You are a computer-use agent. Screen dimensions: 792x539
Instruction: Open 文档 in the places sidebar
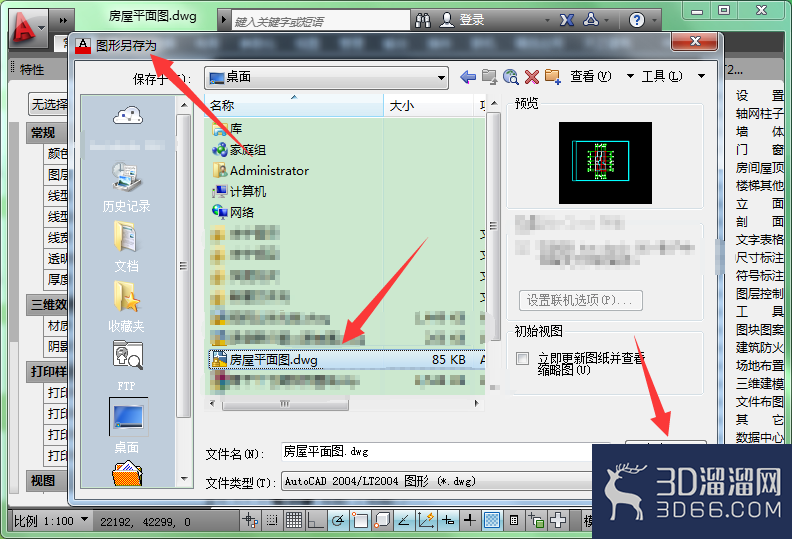[126, 247]
